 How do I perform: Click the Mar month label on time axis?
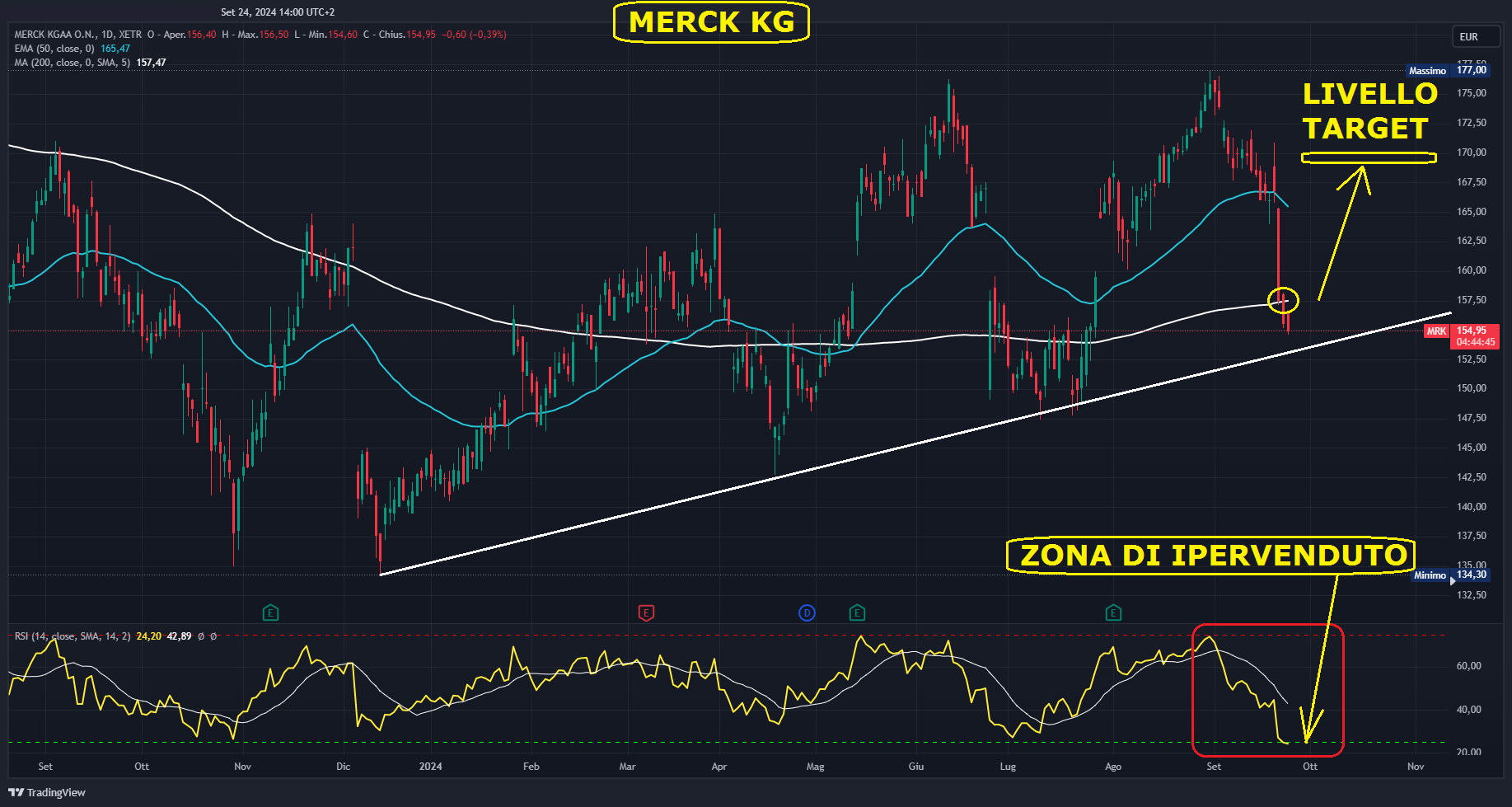tap(628, 767)
